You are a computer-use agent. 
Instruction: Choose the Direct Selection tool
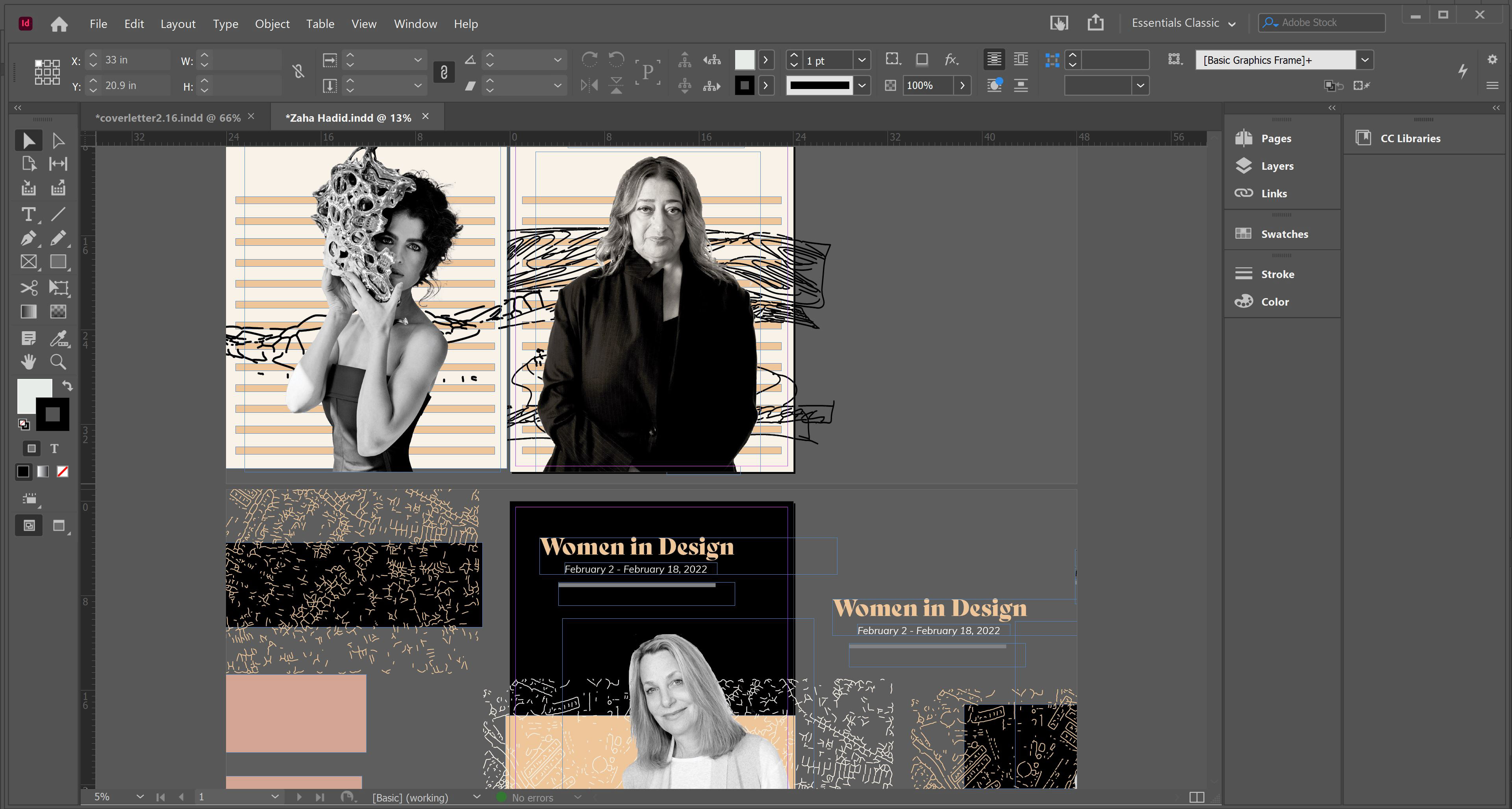[58, 141]
